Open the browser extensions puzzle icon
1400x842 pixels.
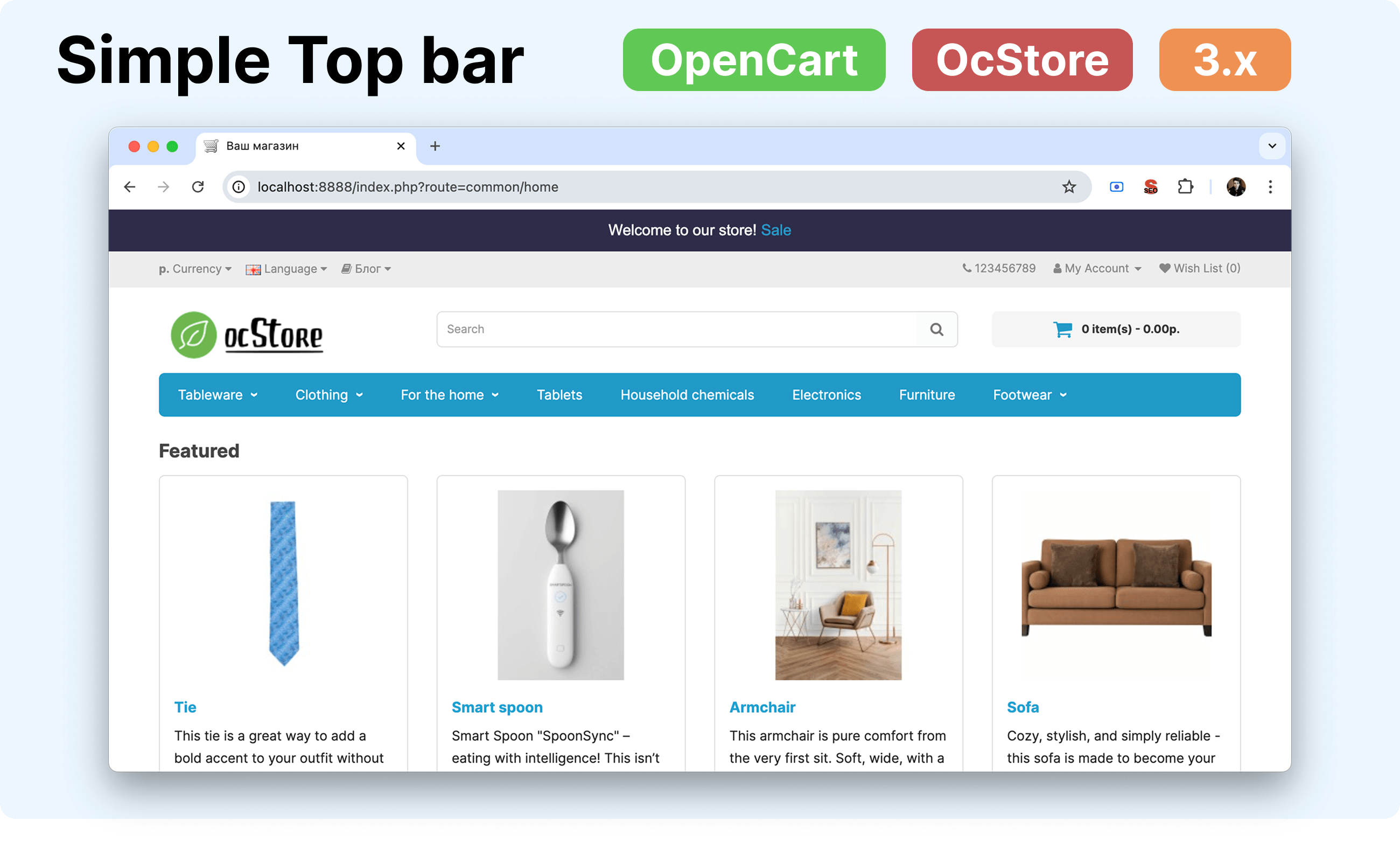pyautogui.click(x=1185, y=187)
